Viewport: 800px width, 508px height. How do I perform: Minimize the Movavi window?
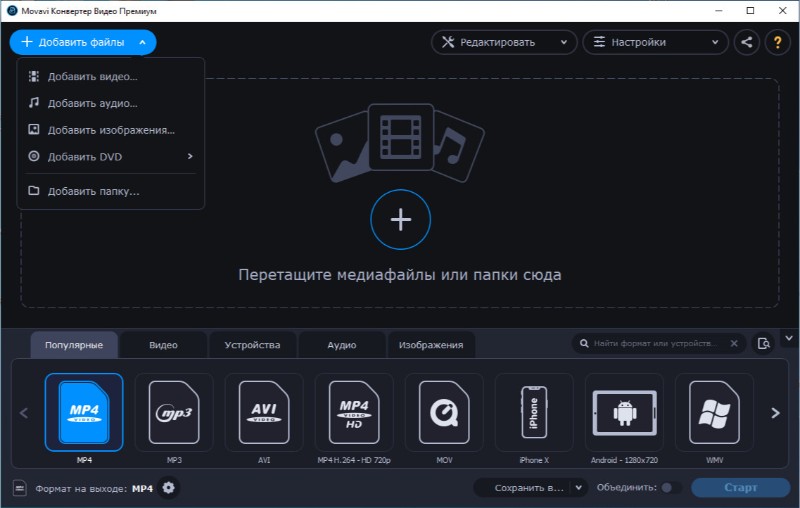718,11
